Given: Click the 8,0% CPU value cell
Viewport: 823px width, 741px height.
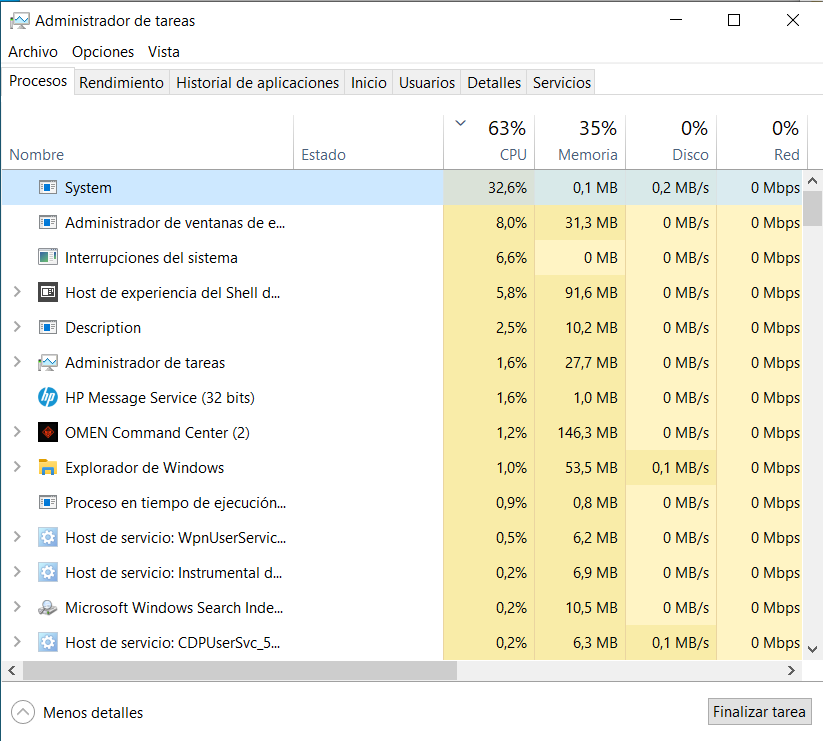Looking at the screenshot, I should tap(489, 223).
